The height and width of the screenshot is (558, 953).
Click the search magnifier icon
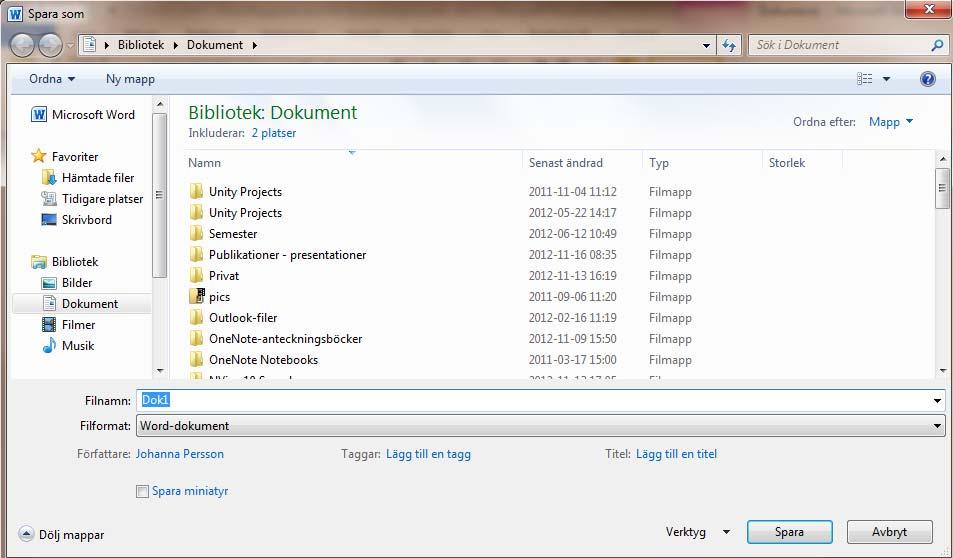click(937, 45)
